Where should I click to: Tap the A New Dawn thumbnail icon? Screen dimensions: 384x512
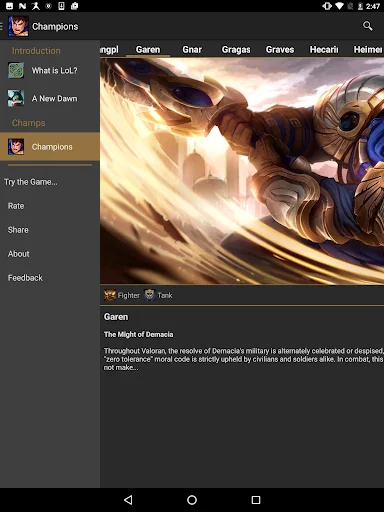point(16,98)
